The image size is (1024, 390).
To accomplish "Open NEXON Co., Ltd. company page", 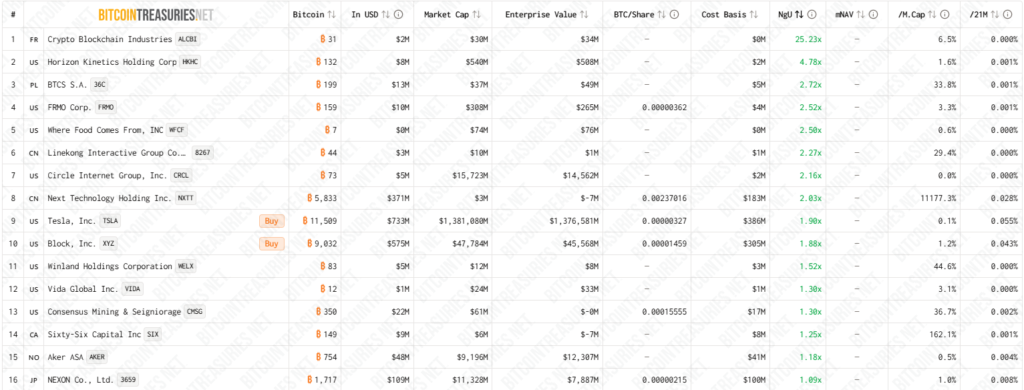I will [x=80, y=380].
